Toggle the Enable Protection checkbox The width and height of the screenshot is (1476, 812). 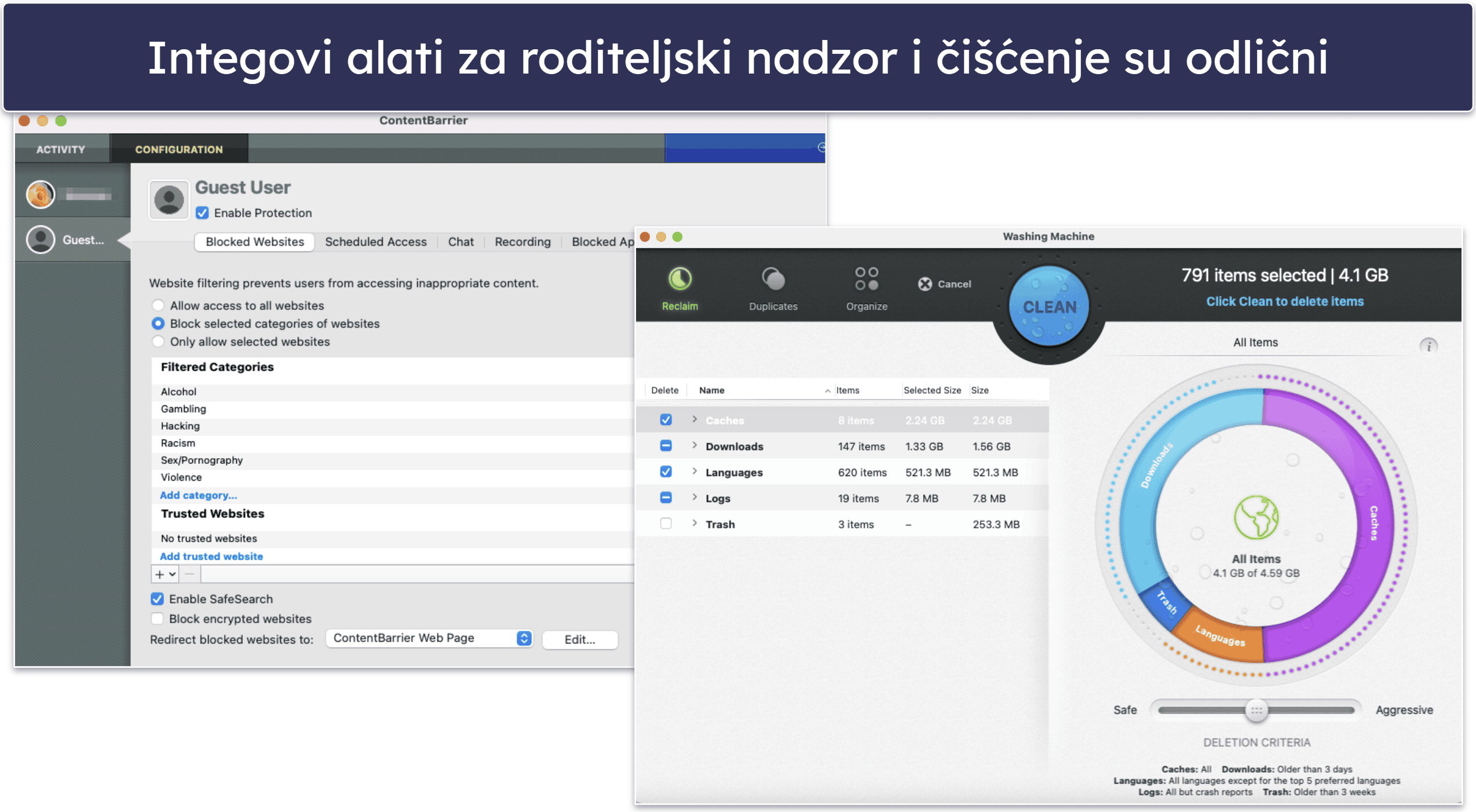tap(202, 213)
